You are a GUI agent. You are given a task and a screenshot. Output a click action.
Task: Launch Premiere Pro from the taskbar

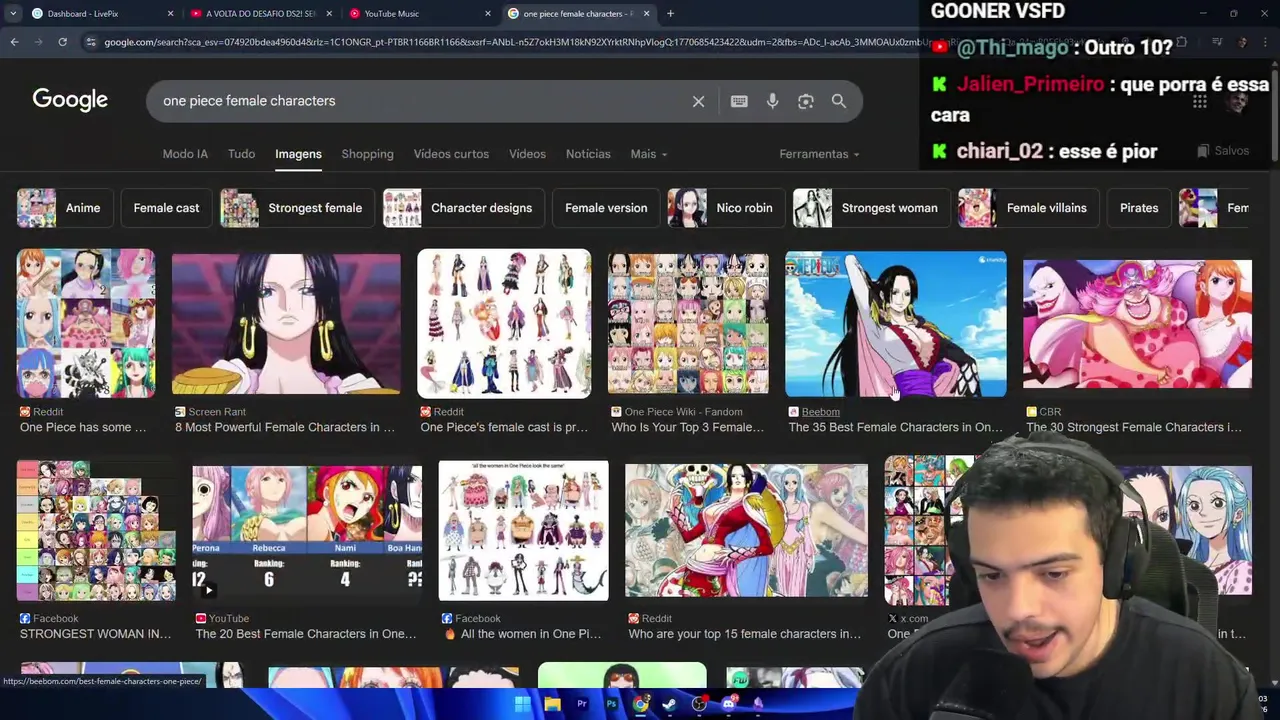click(x=581, y=704)
